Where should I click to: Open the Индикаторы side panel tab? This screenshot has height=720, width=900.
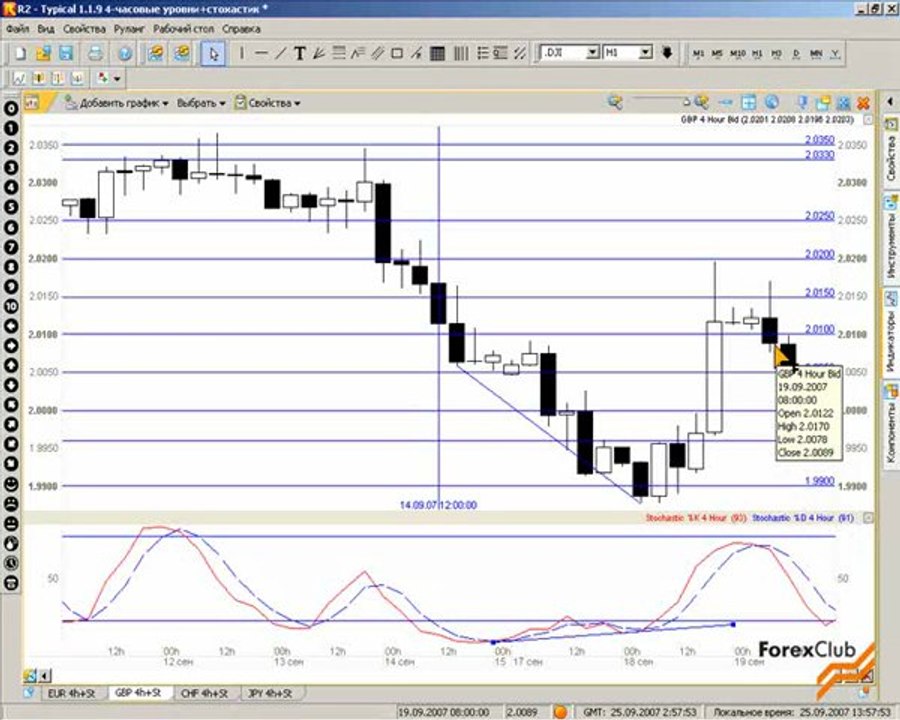(891, 334)
